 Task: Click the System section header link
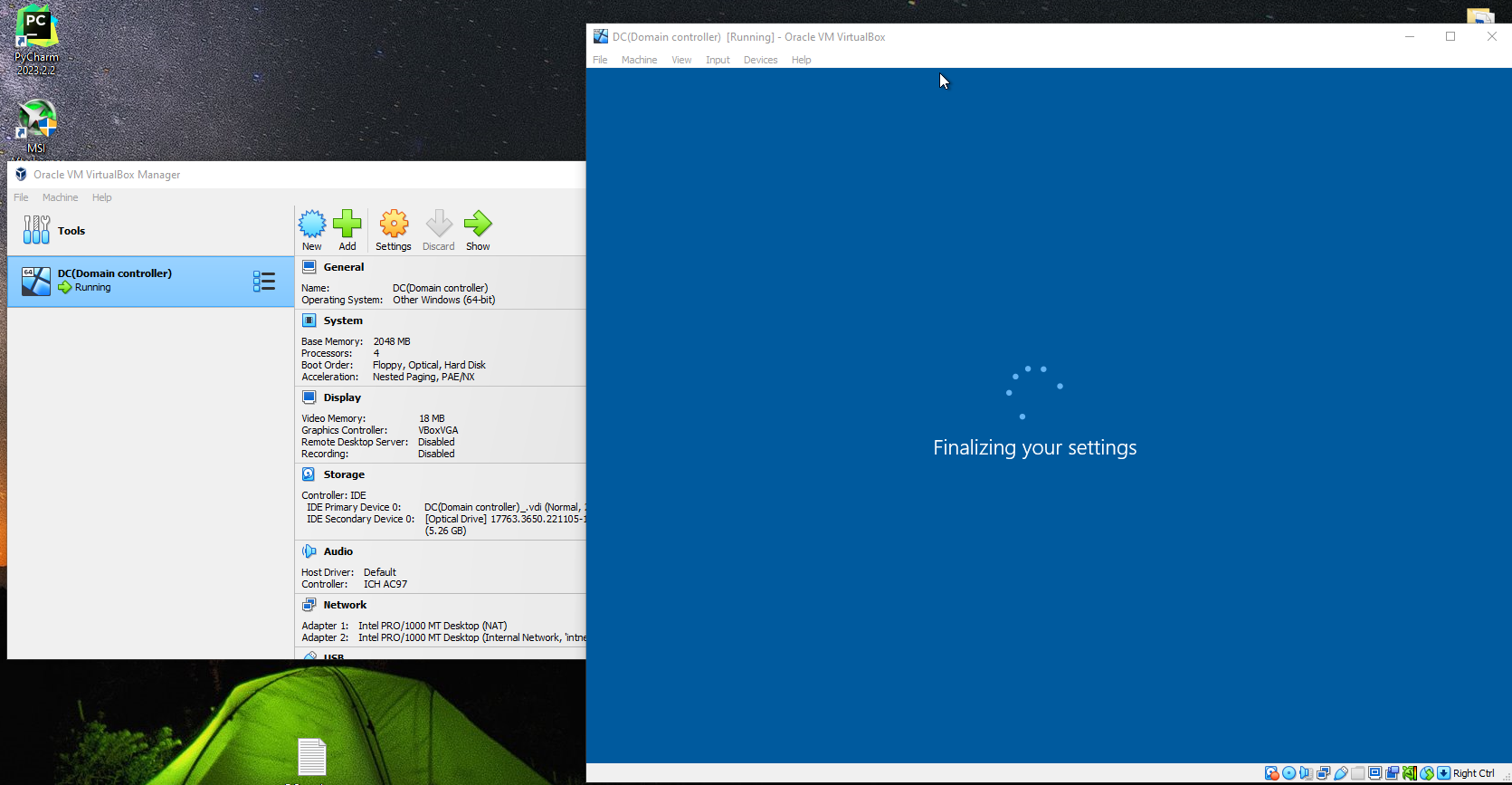pos(343,321)
